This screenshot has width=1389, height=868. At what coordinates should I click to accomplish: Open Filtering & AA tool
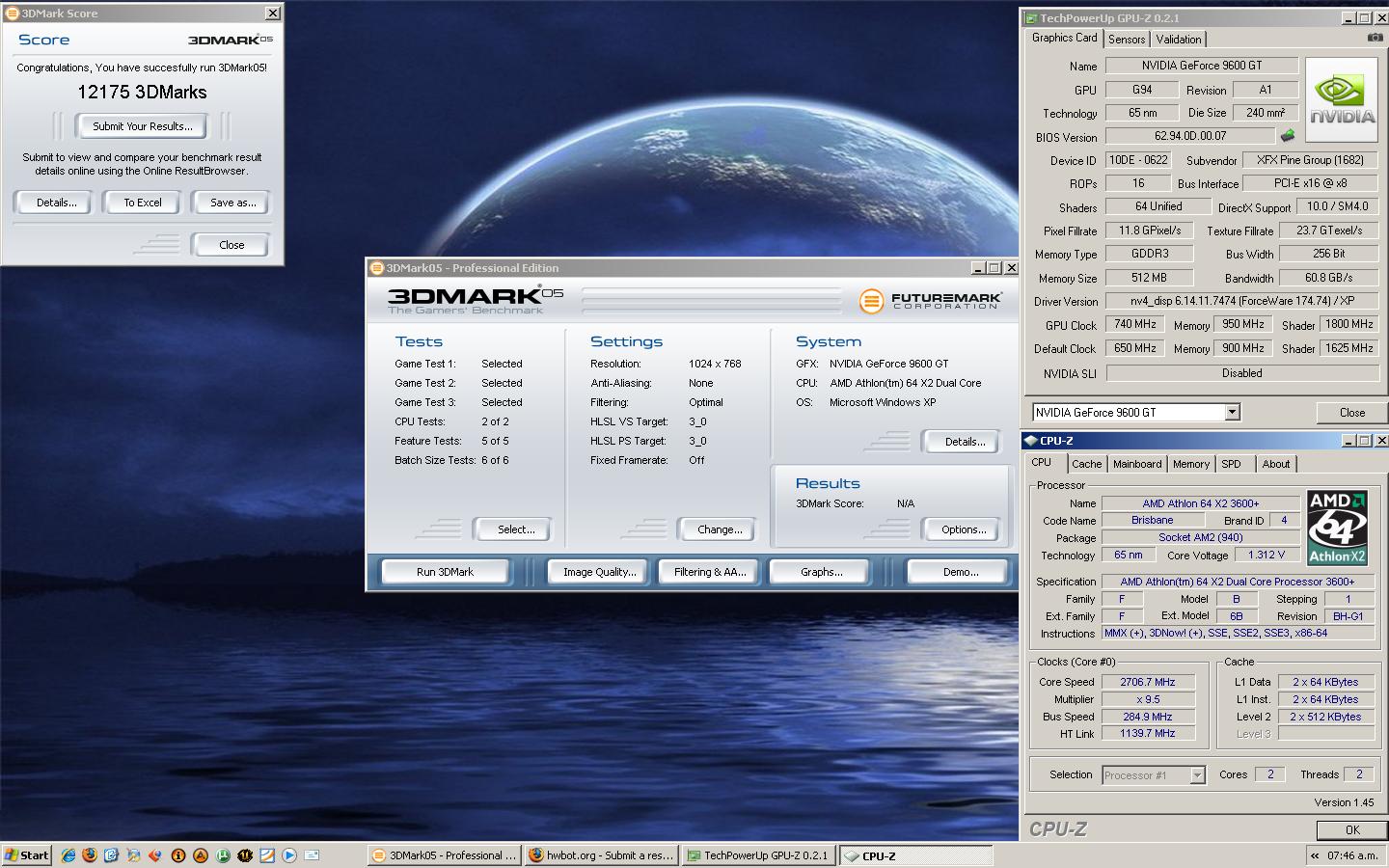coord(710,572)
